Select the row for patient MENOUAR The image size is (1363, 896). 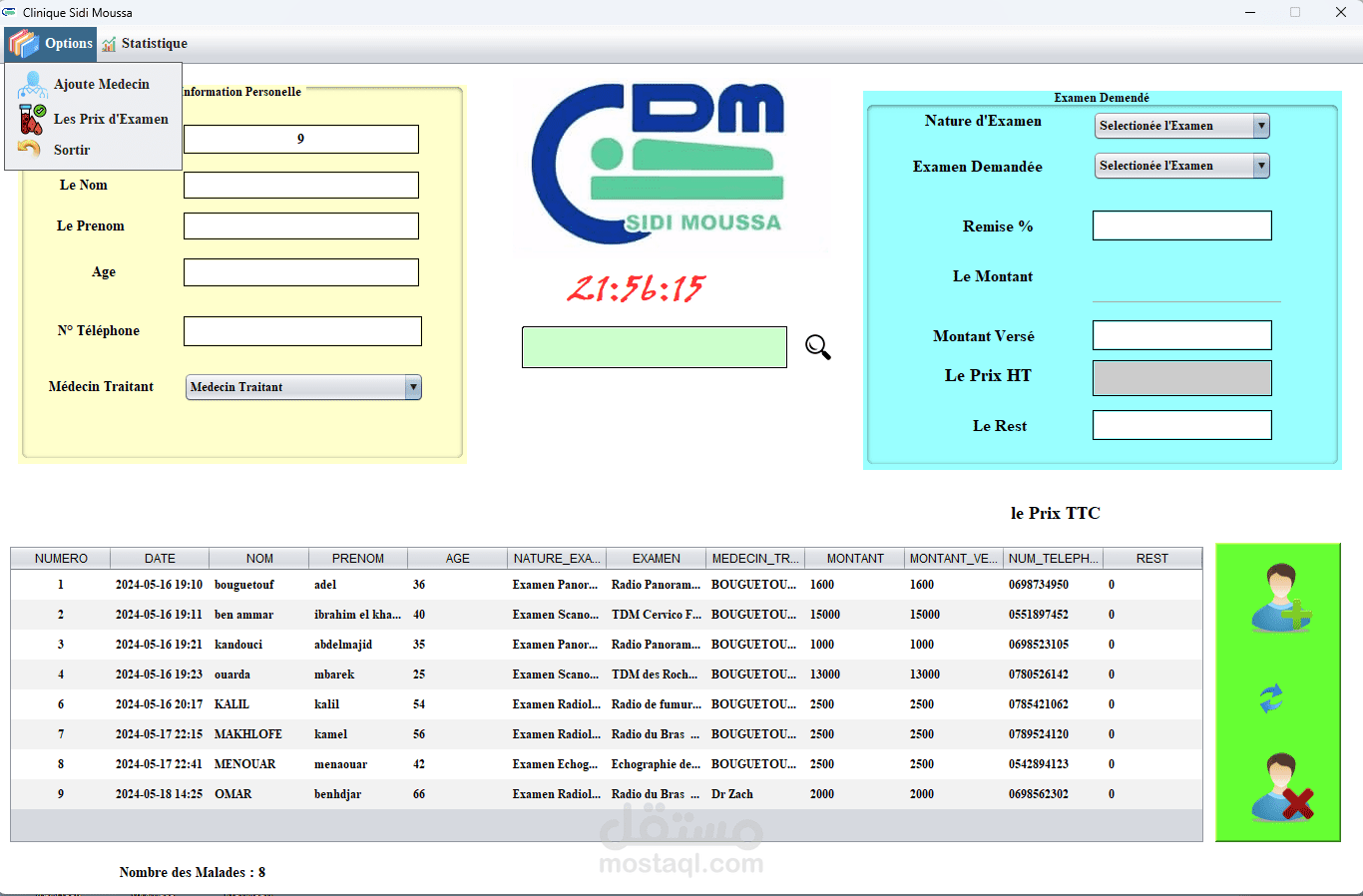click(607, 764)
